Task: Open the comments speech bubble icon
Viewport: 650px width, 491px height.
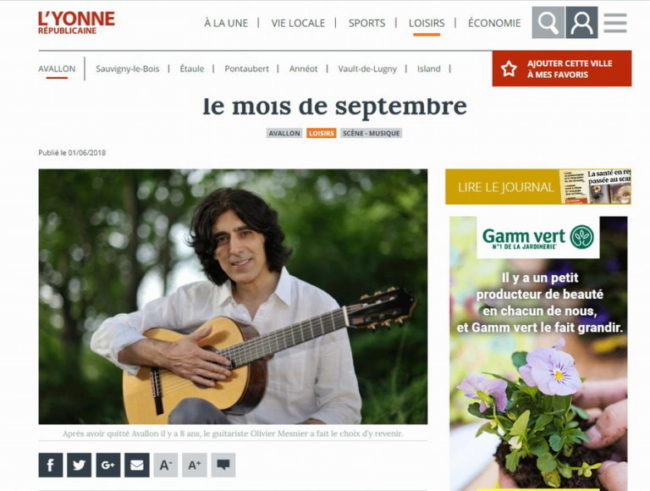Action: tap(223, 465)
